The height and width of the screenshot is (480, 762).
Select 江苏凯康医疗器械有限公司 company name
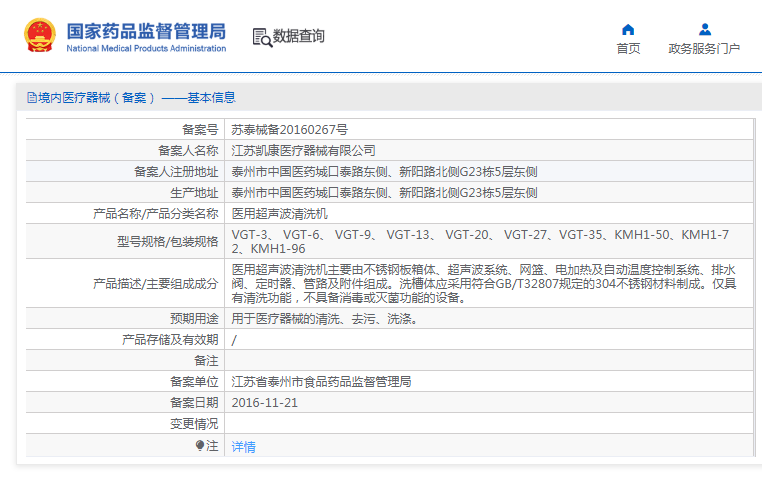coord(303,151)
